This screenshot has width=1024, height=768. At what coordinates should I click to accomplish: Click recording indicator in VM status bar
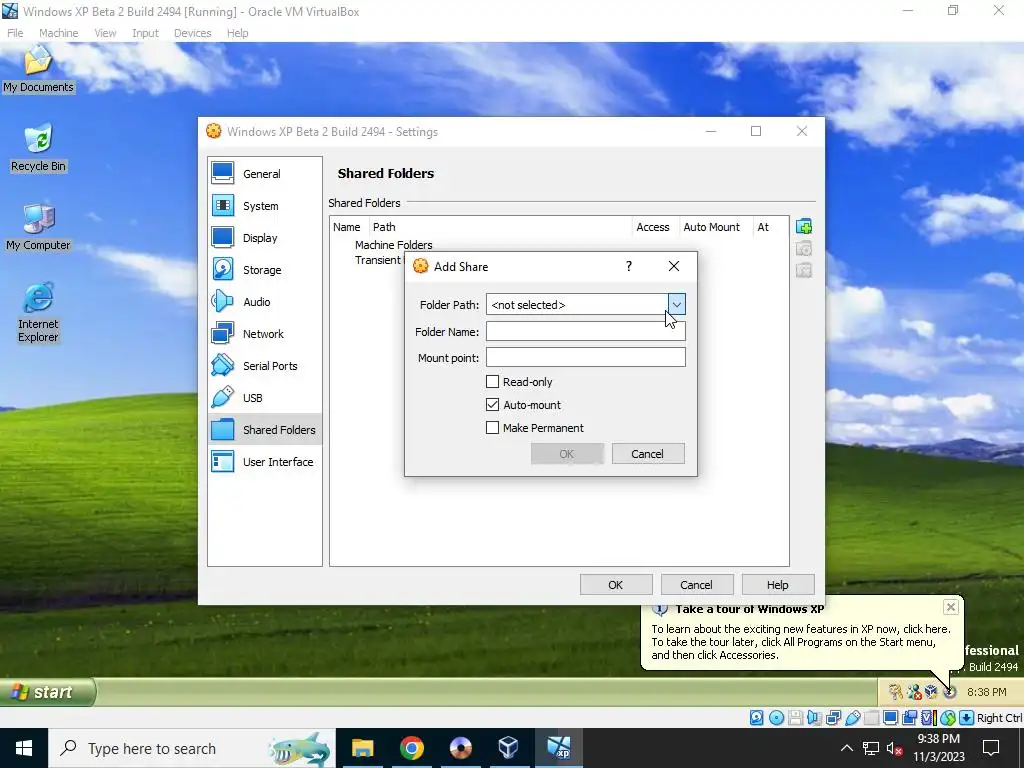point(909,718)
